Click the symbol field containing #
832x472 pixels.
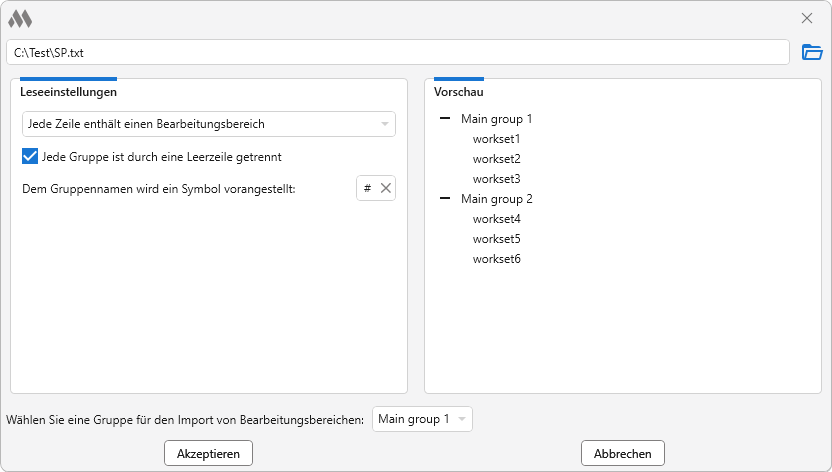(367, 188)
